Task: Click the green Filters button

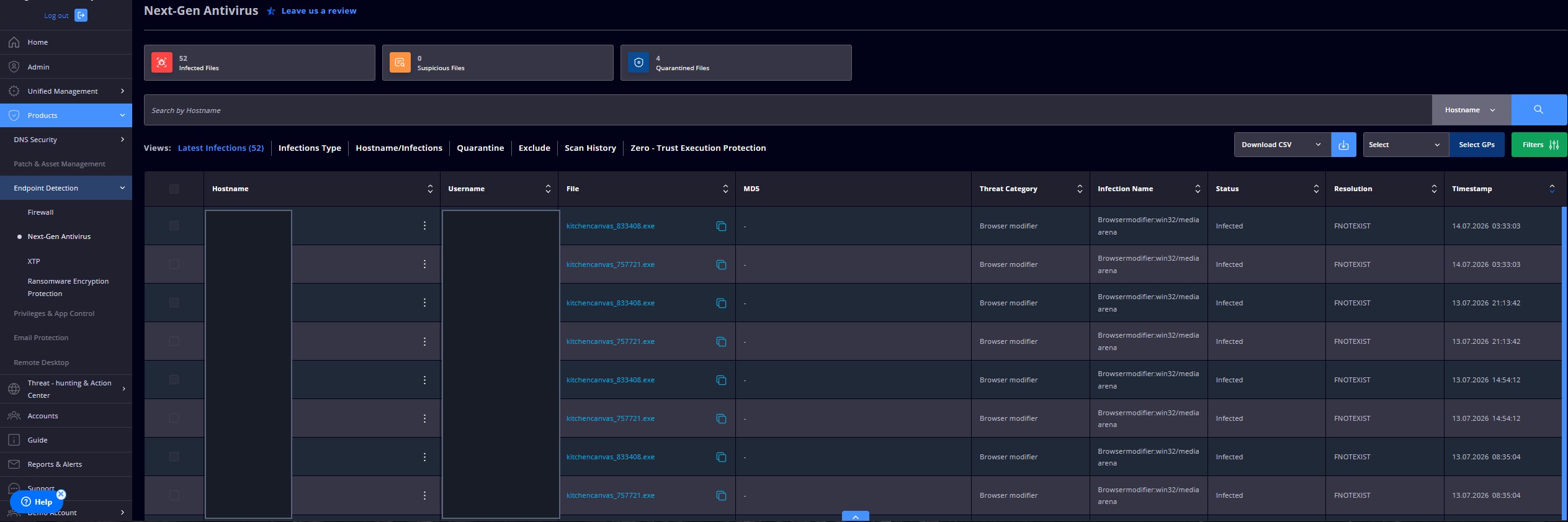Action: coord(1539,145)
